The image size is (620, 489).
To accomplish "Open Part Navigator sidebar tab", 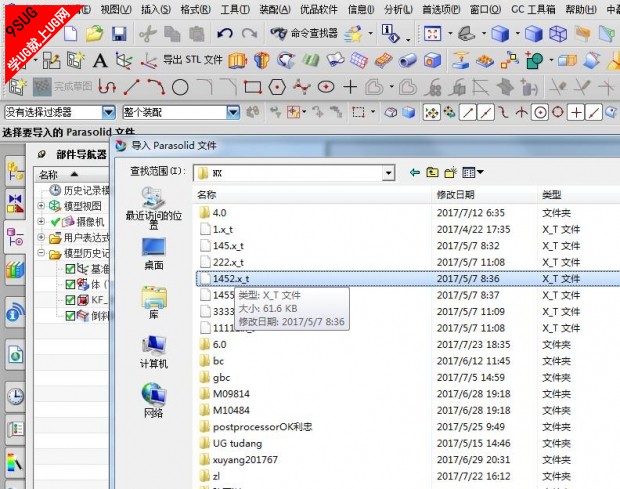I will [15, 236].
